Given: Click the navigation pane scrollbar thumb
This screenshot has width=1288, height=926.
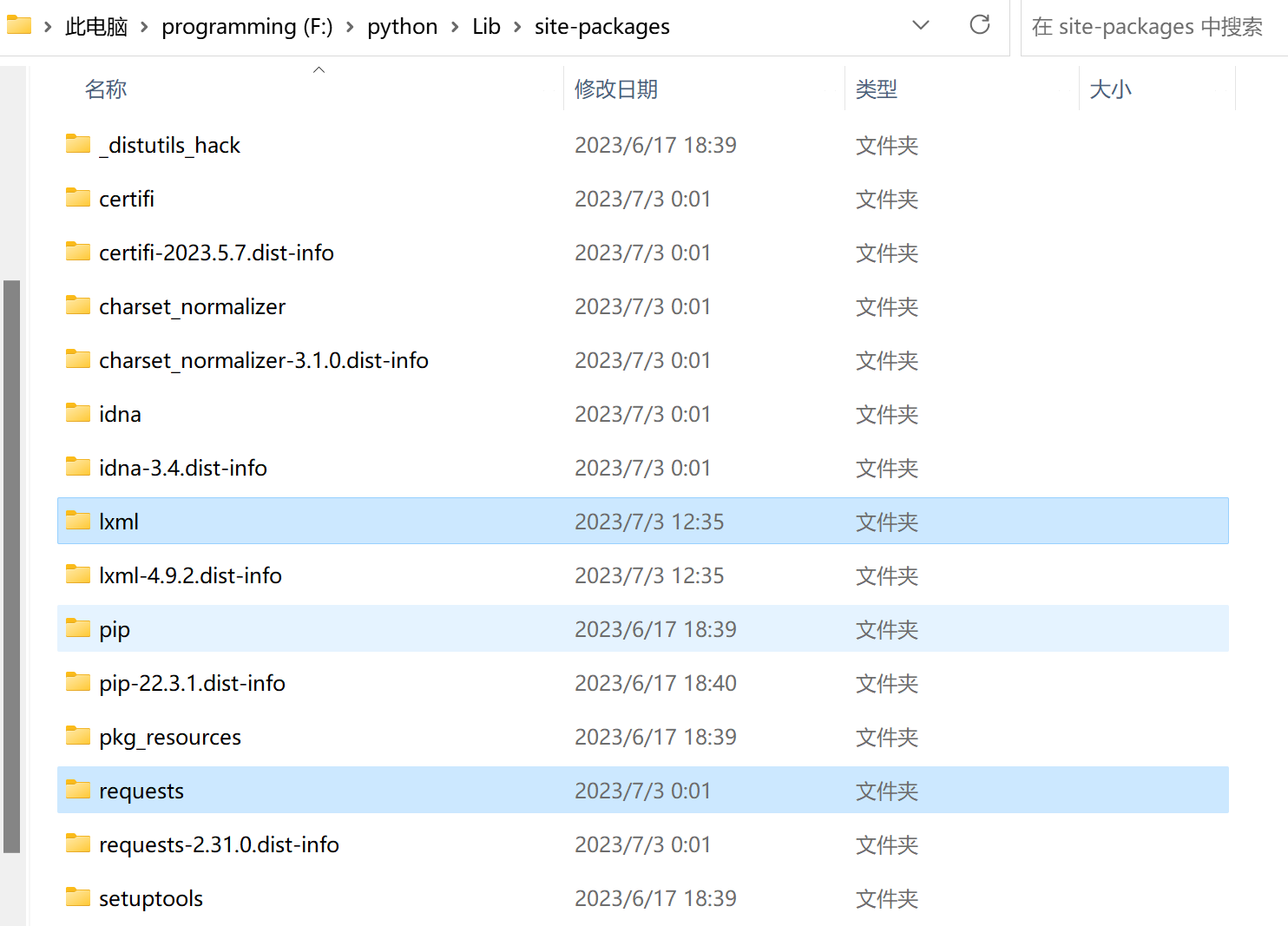Looking at the screenshot, I should click(x=11, y=567).
